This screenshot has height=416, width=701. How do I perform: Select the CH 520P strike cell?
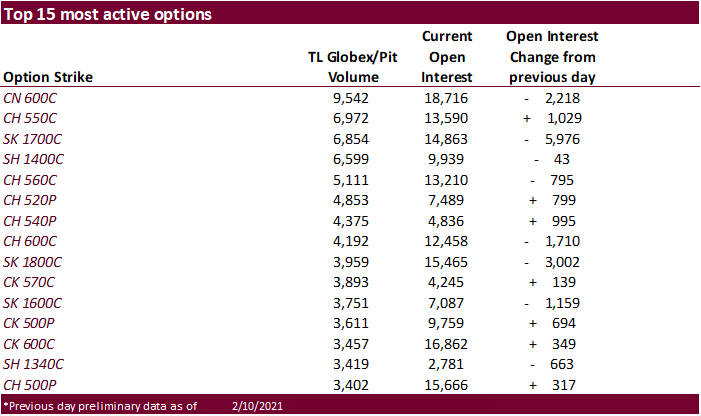click(x=31, y=199)
